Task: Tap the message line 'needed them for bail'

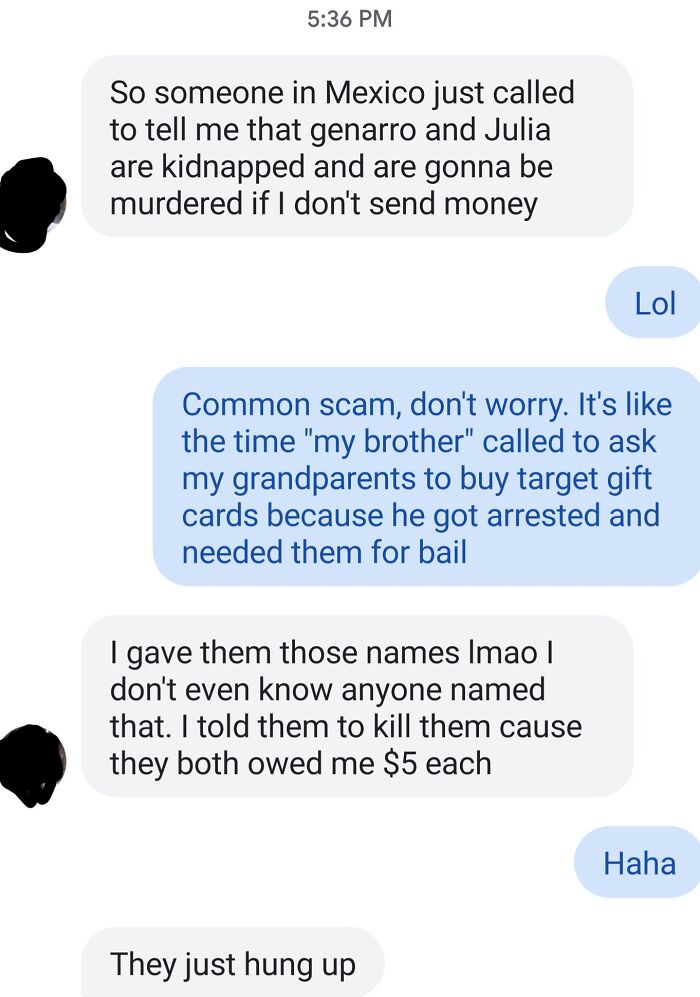Action: click(324, 552)
